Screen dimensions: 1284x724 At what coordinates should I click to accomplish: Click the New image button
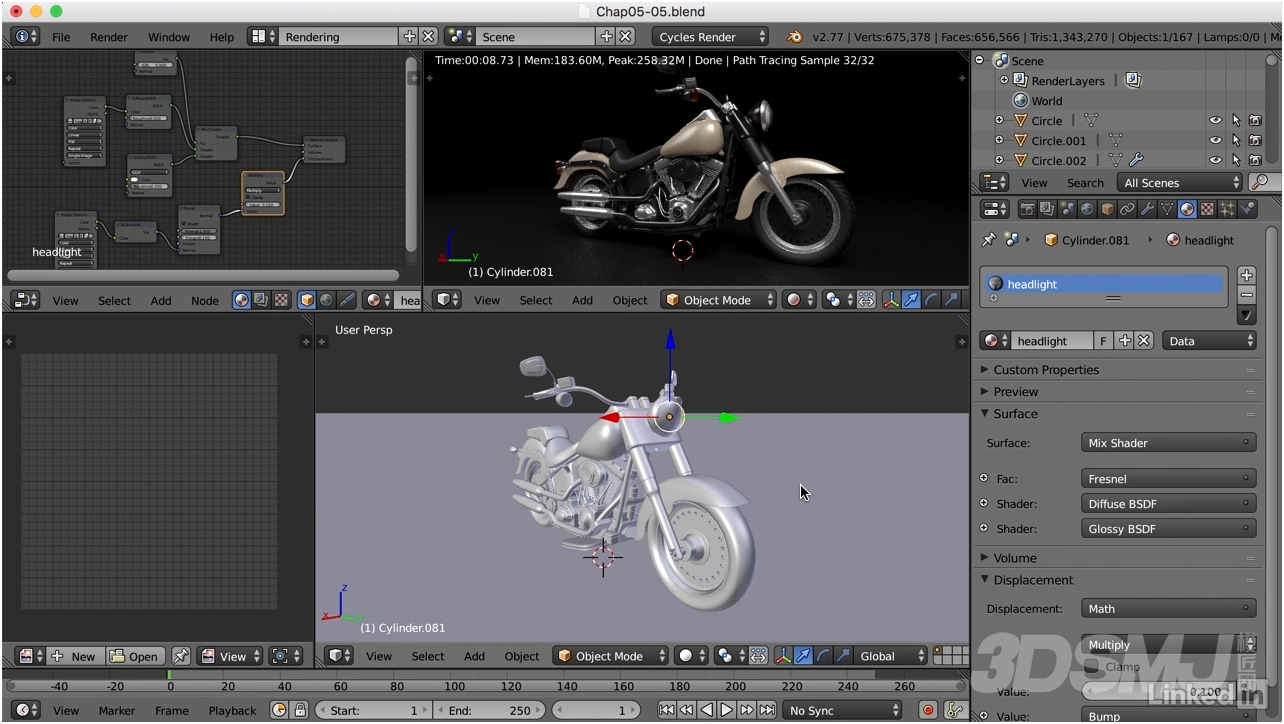point(75,657)
